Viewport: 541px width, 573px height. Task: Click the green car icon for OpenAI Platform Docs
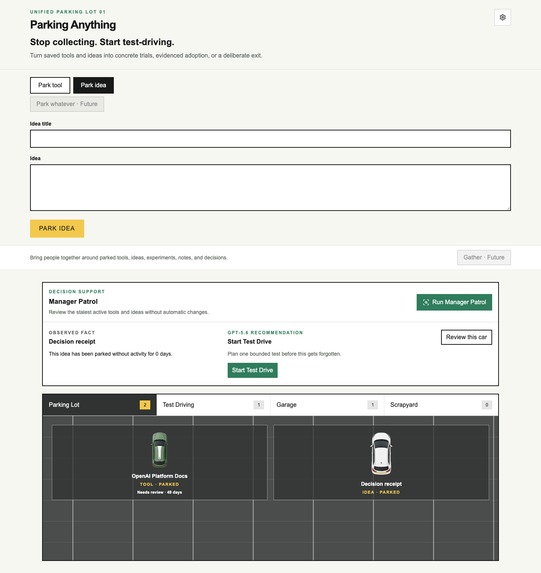click(159, 450)
